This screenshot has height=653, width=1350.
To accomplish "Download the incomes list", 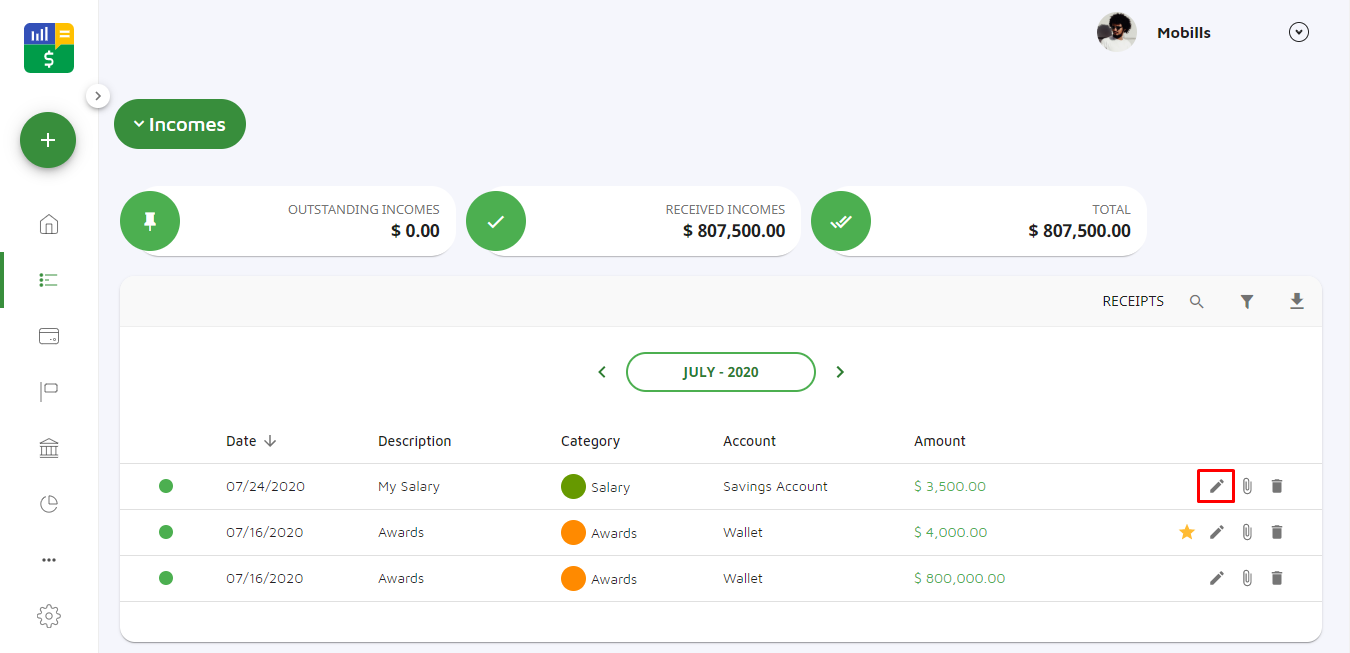I will (1297, 301).
